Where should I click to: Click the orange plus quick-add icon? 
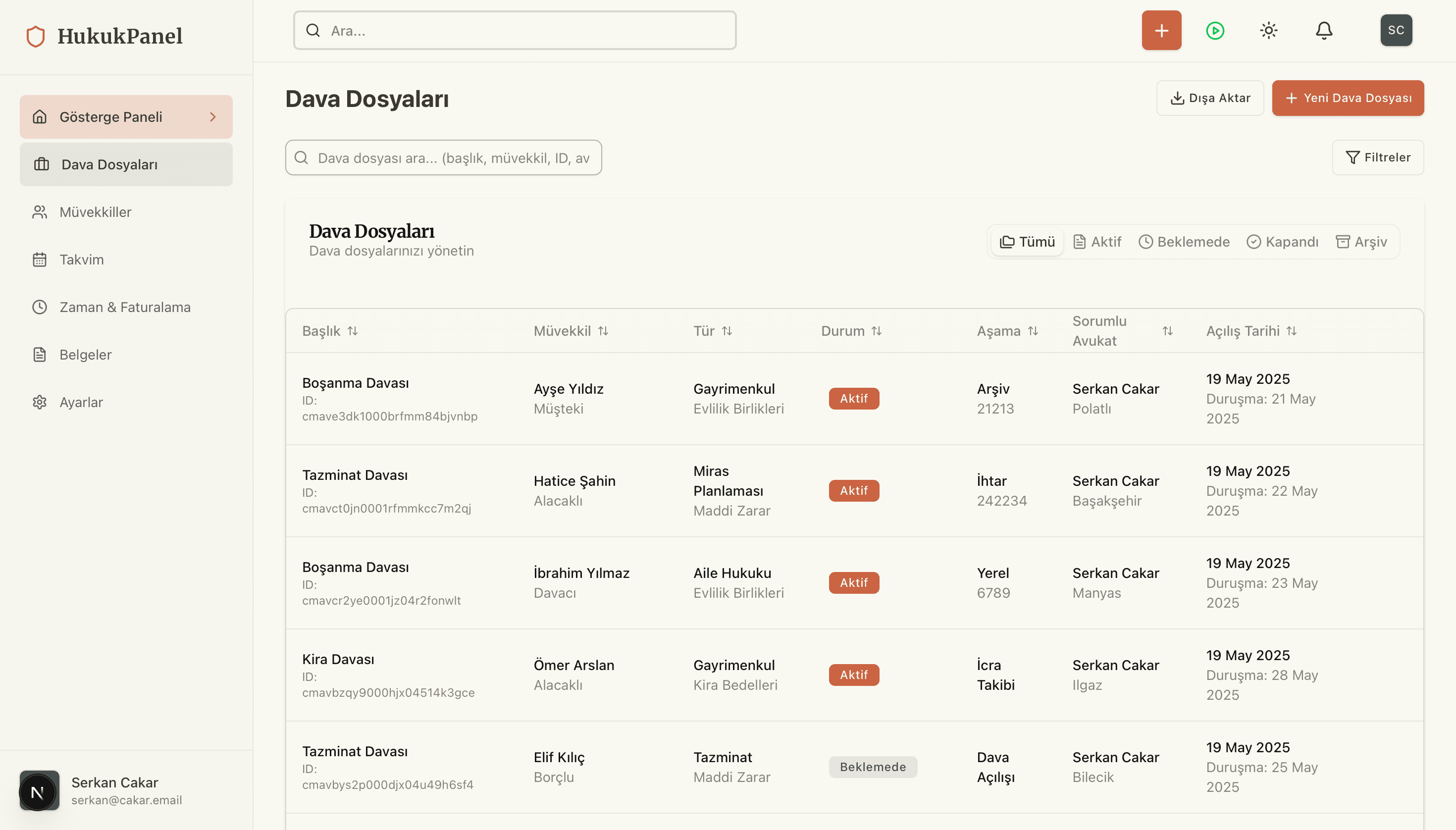pos(1161,30)
